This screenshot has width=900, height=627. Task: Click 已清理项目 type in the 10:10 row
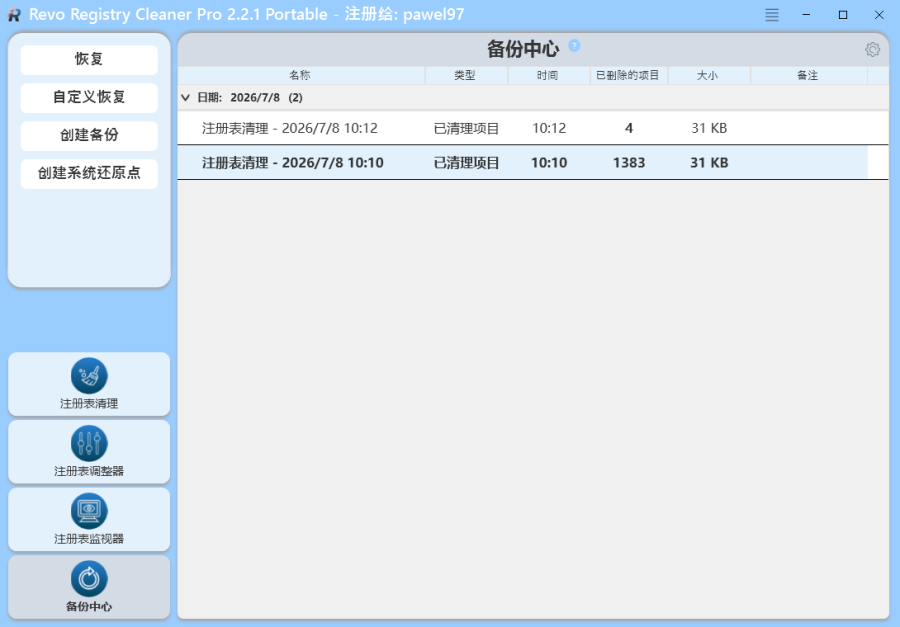point(466,163)
